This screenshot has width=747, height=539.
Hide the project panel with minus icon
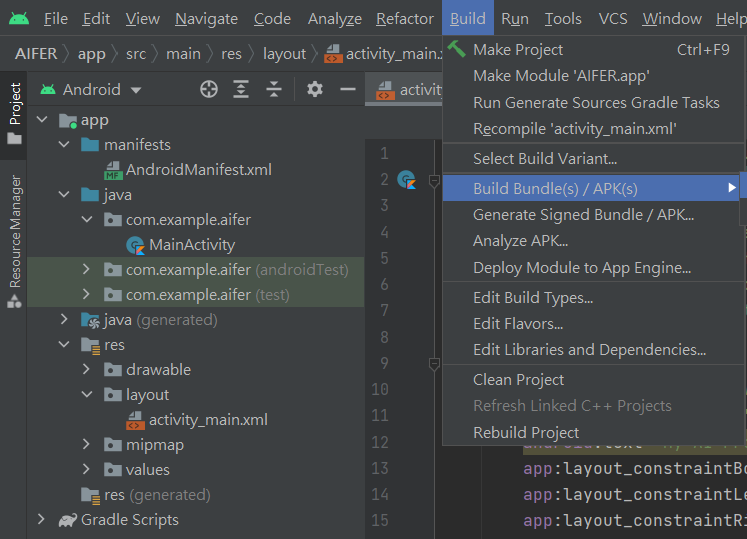point(348,89)
